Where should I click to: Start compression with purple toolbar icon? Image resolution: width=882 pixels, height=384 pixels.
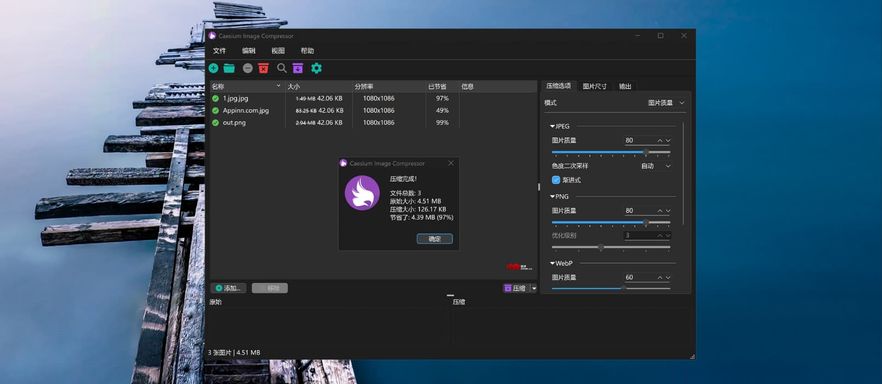click(x=298, y=68)
